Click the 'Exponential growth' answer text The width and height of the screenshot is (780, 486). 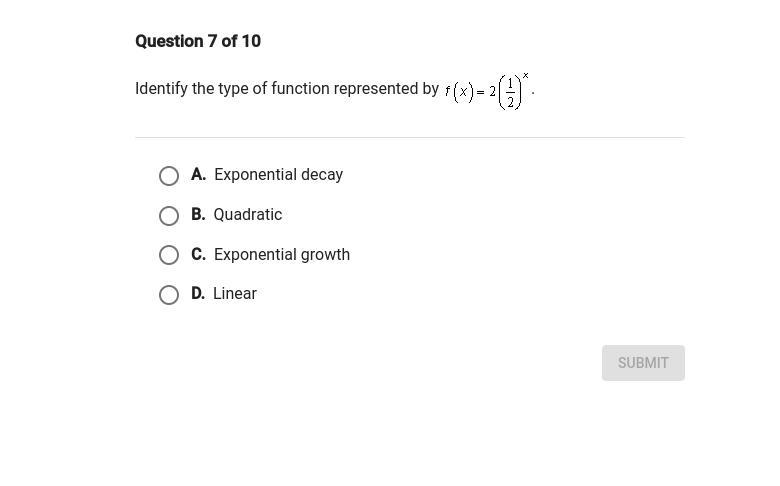point(282,254)
